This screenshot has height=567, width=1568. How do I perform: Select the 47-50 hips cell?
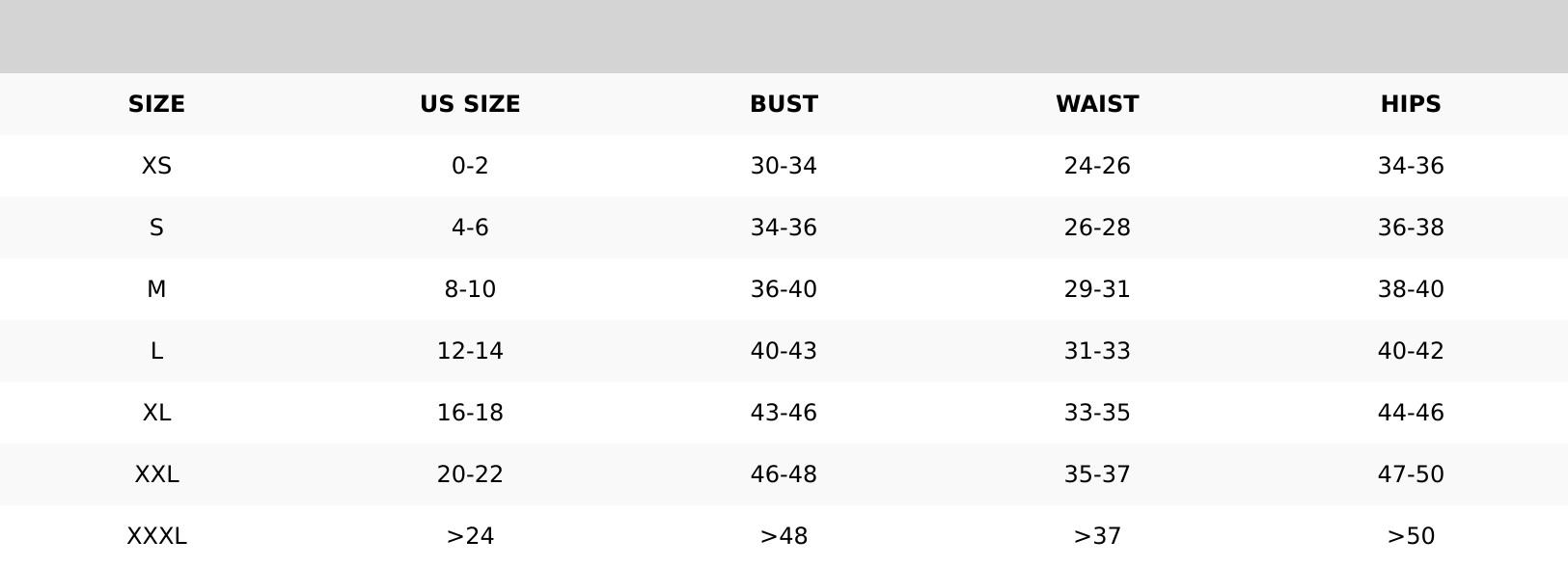(1411, 474)
